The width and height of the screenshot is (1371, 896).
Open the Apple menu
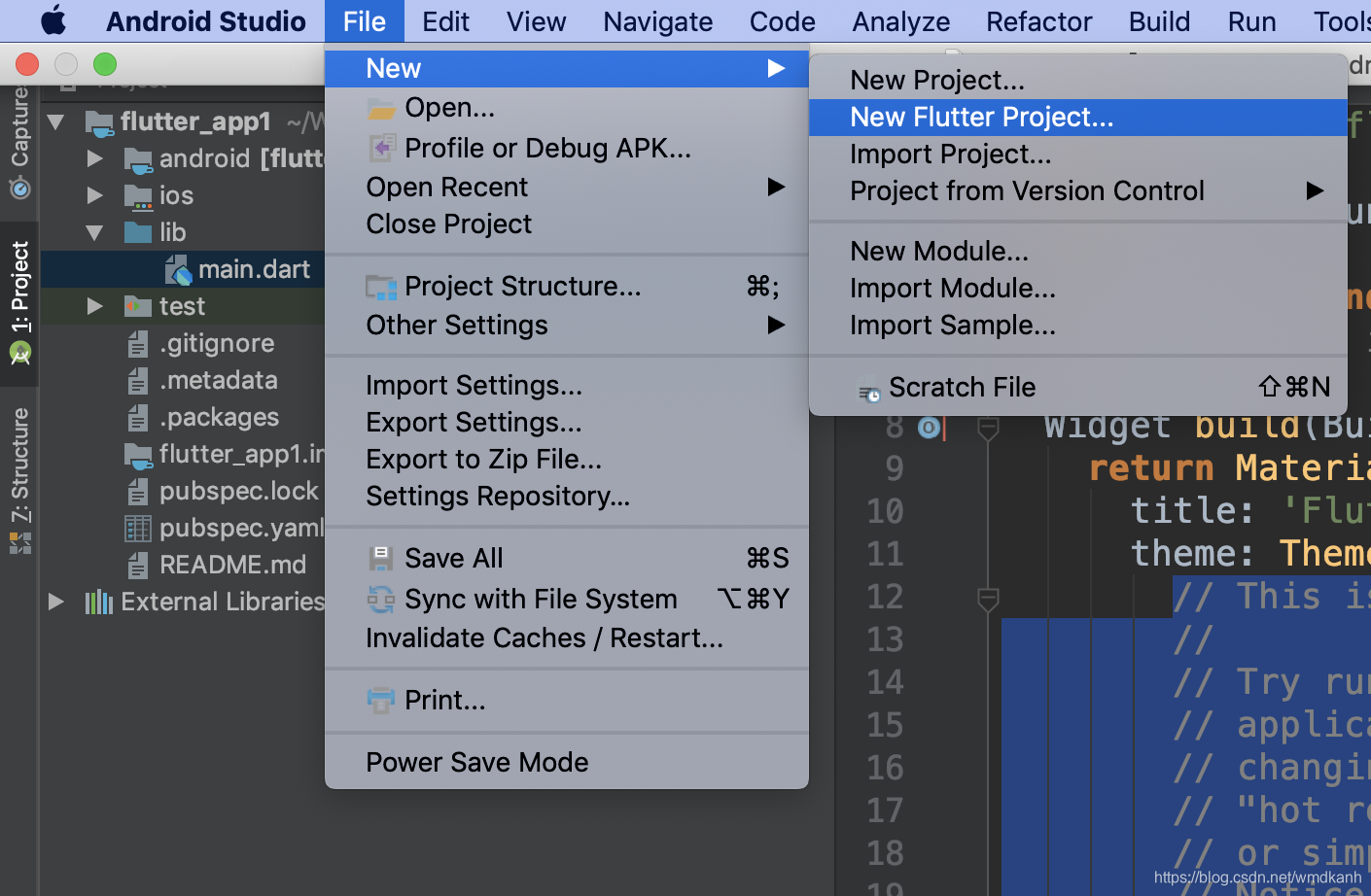(x=53, y=20)
